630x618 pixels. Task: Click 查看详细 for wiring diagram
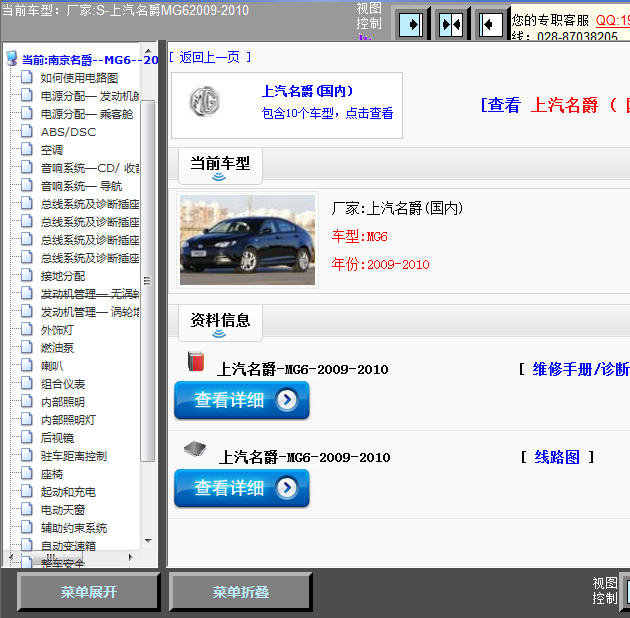tap(242, 488)
